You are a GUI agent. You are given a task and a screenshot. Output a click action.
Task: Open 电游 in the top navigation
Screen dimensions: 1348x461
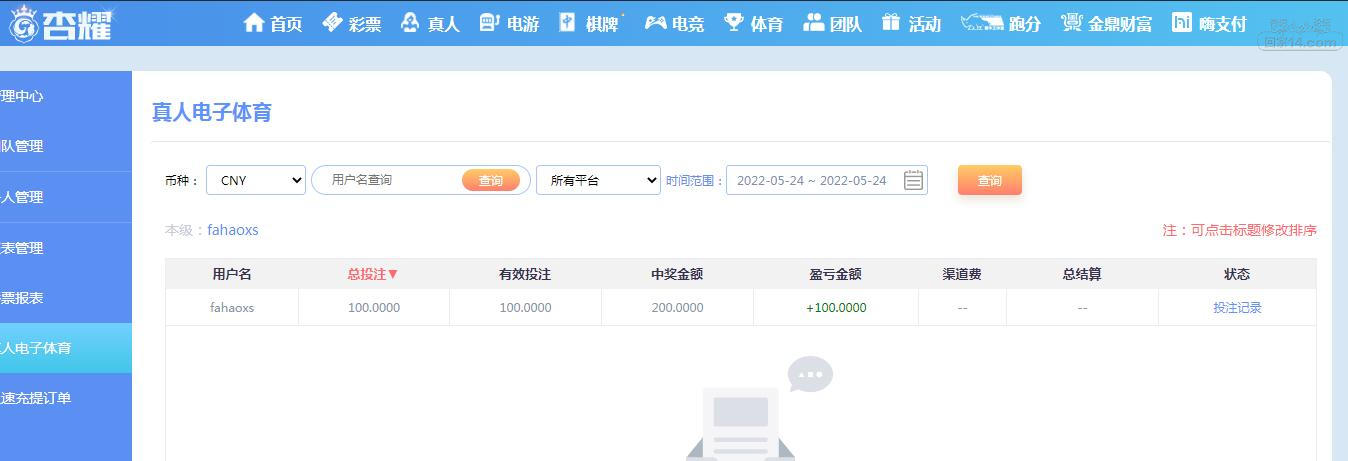523,24
